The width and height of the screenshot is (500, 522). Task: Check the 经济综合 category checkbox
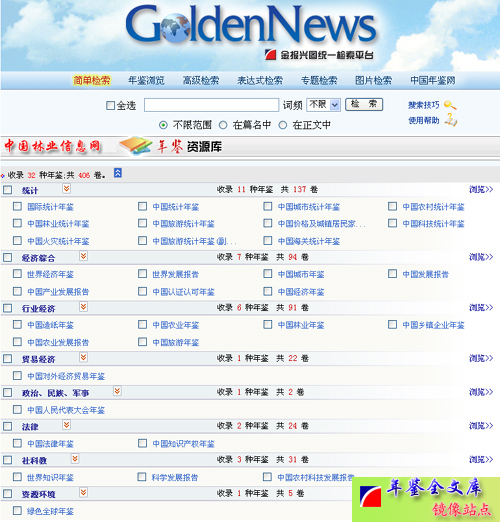tap(7, 257)
